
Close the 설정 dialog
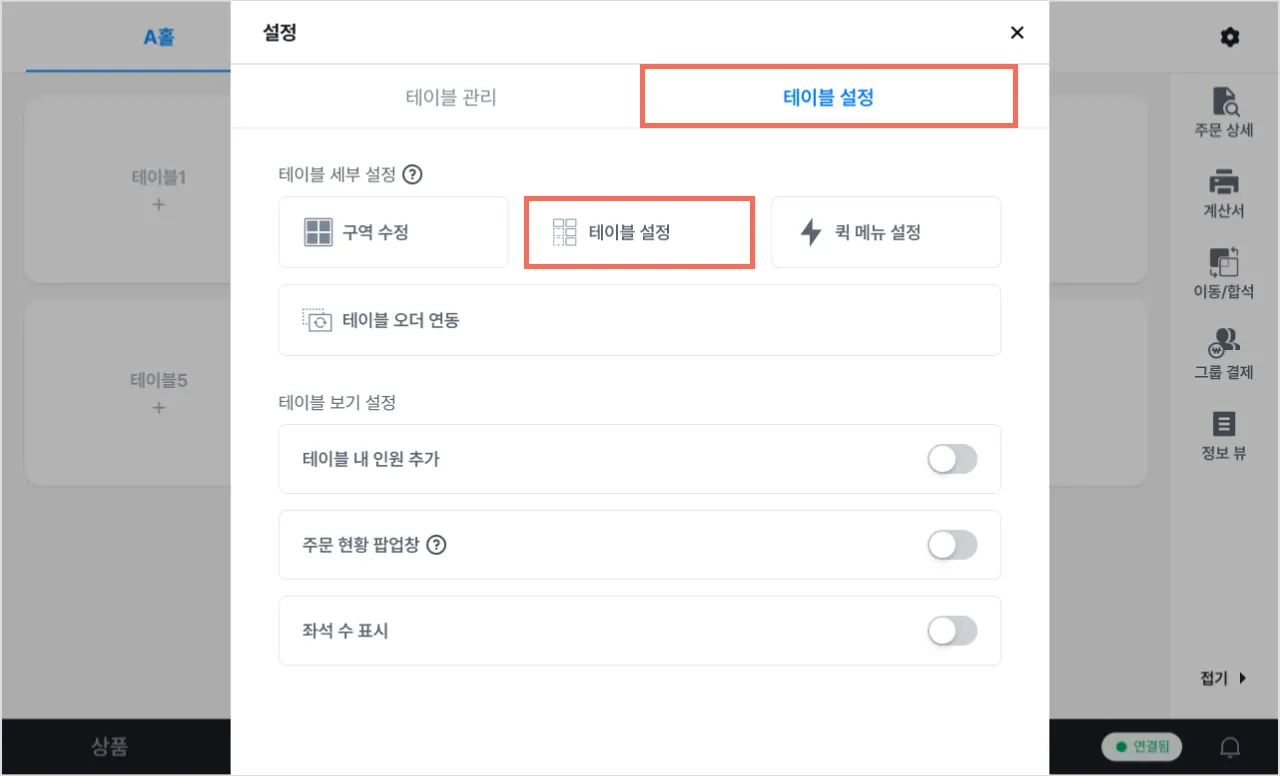point(1017,33)
